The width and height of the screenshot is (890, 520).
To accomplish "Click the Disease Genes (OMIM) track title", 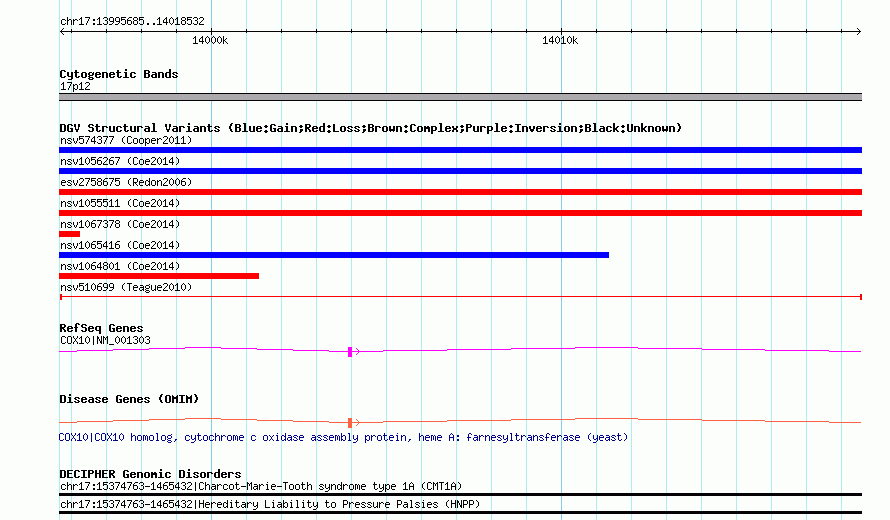I will pyautogui.click(x=129, y=399).
